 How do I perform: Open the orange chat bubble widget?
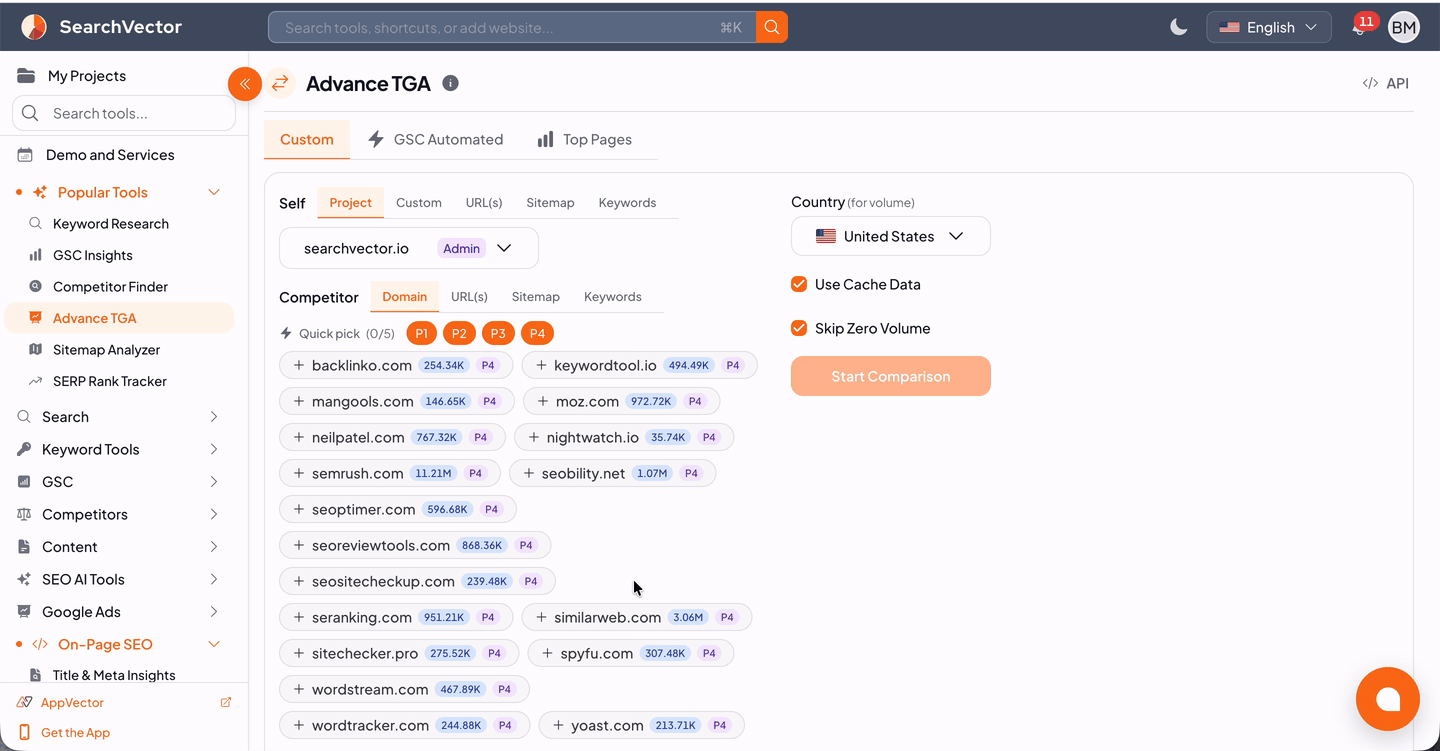click(1387, 699)
